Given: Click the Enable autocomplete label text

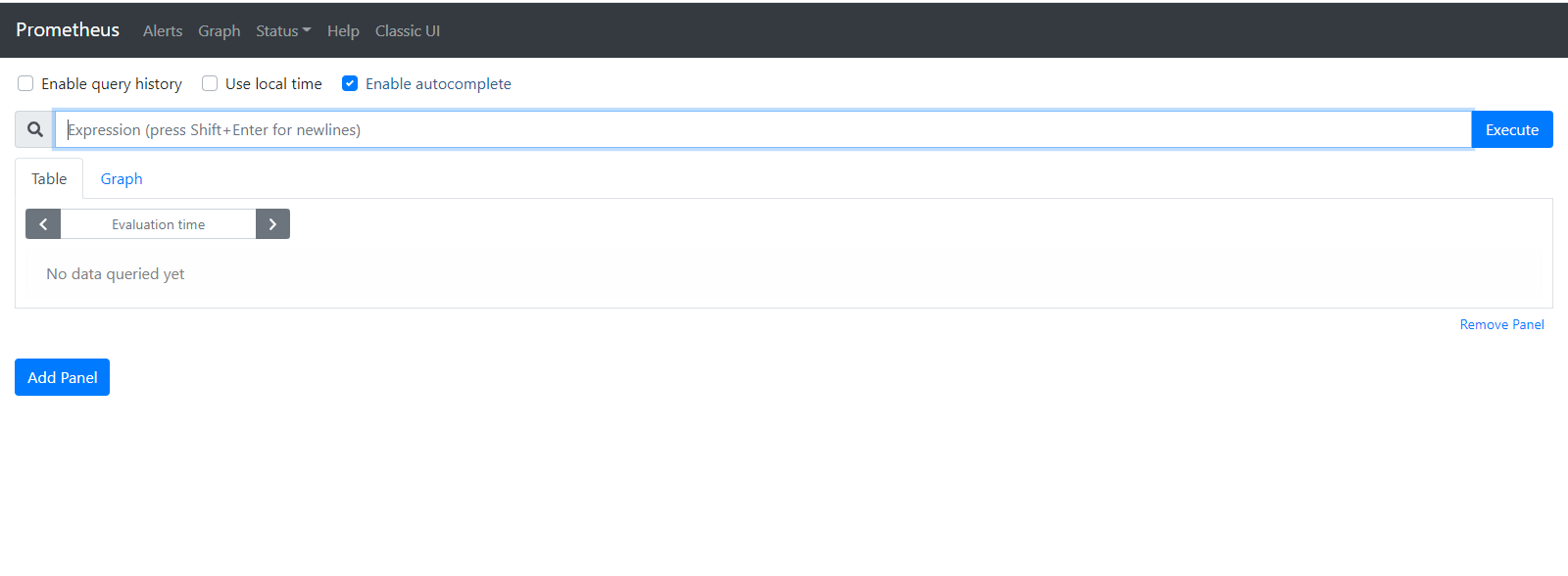Looking at the screenshot, I should (x=438, y=84).
